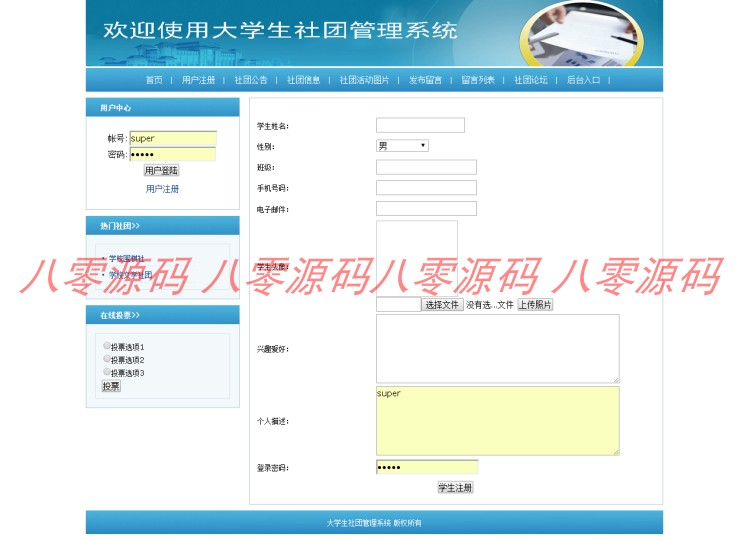Viewport: 749px width, 540px height.
Task: Open the 首页 navigation item
Action: click(154, 80)
